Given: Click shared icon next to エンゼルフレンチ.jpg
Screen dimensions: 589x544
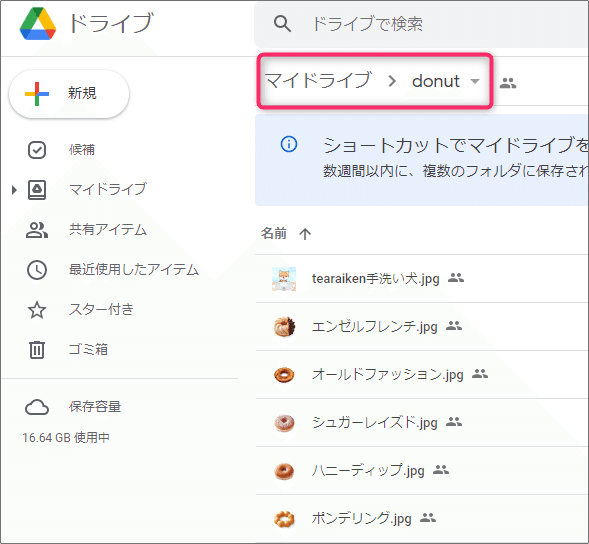Looking at the screenshot, I should (454, 326).
